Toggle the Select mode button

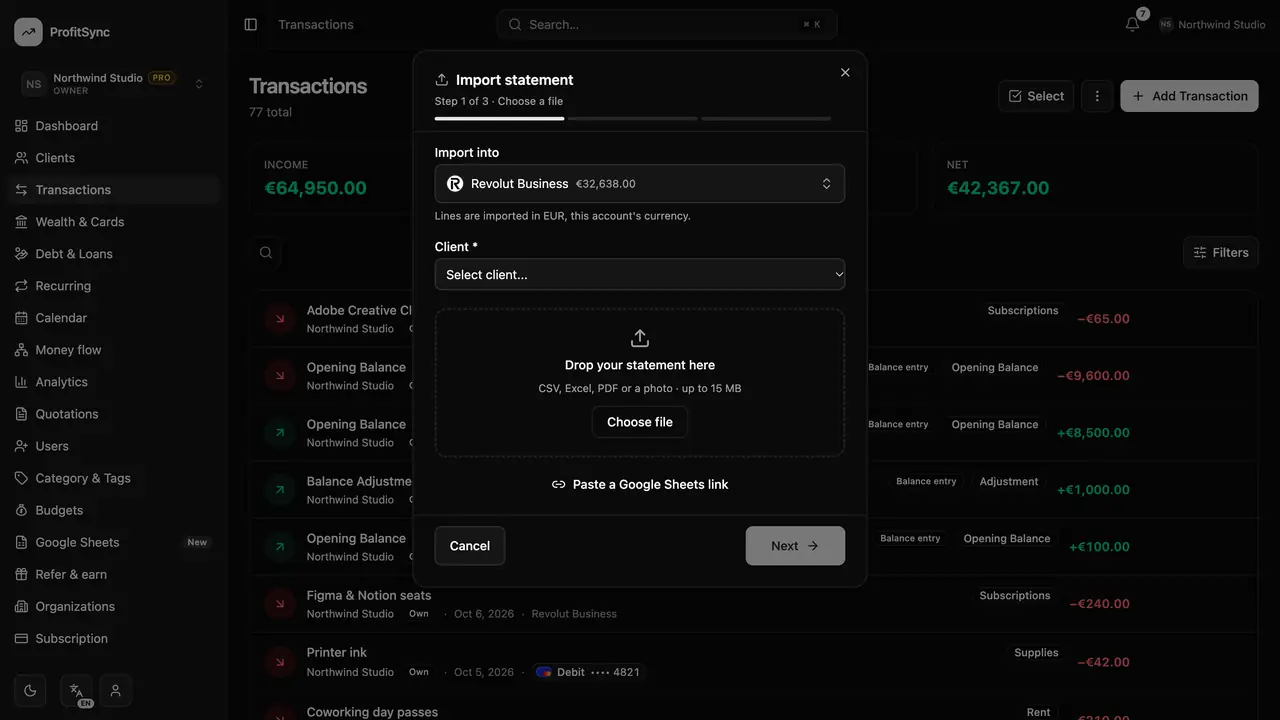(x=1036, y=96)
